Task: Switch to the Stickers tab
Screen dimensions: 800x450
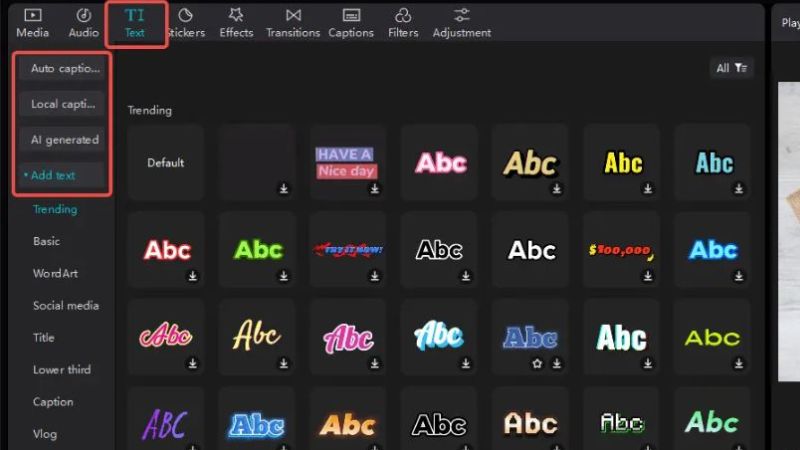Action: click(x=186, y=23)
